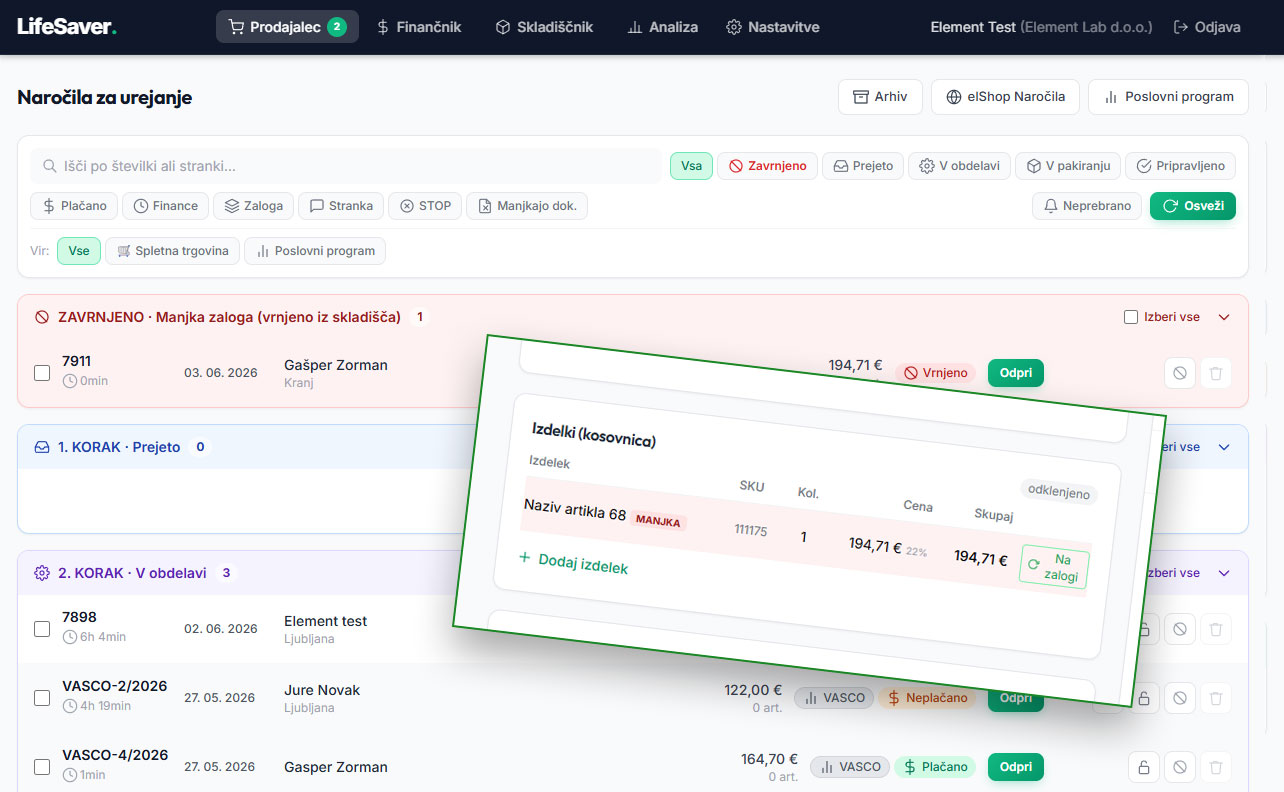
Task: Check Izberi vse in Zavrnjeno section
Action: click(1131, 317)
